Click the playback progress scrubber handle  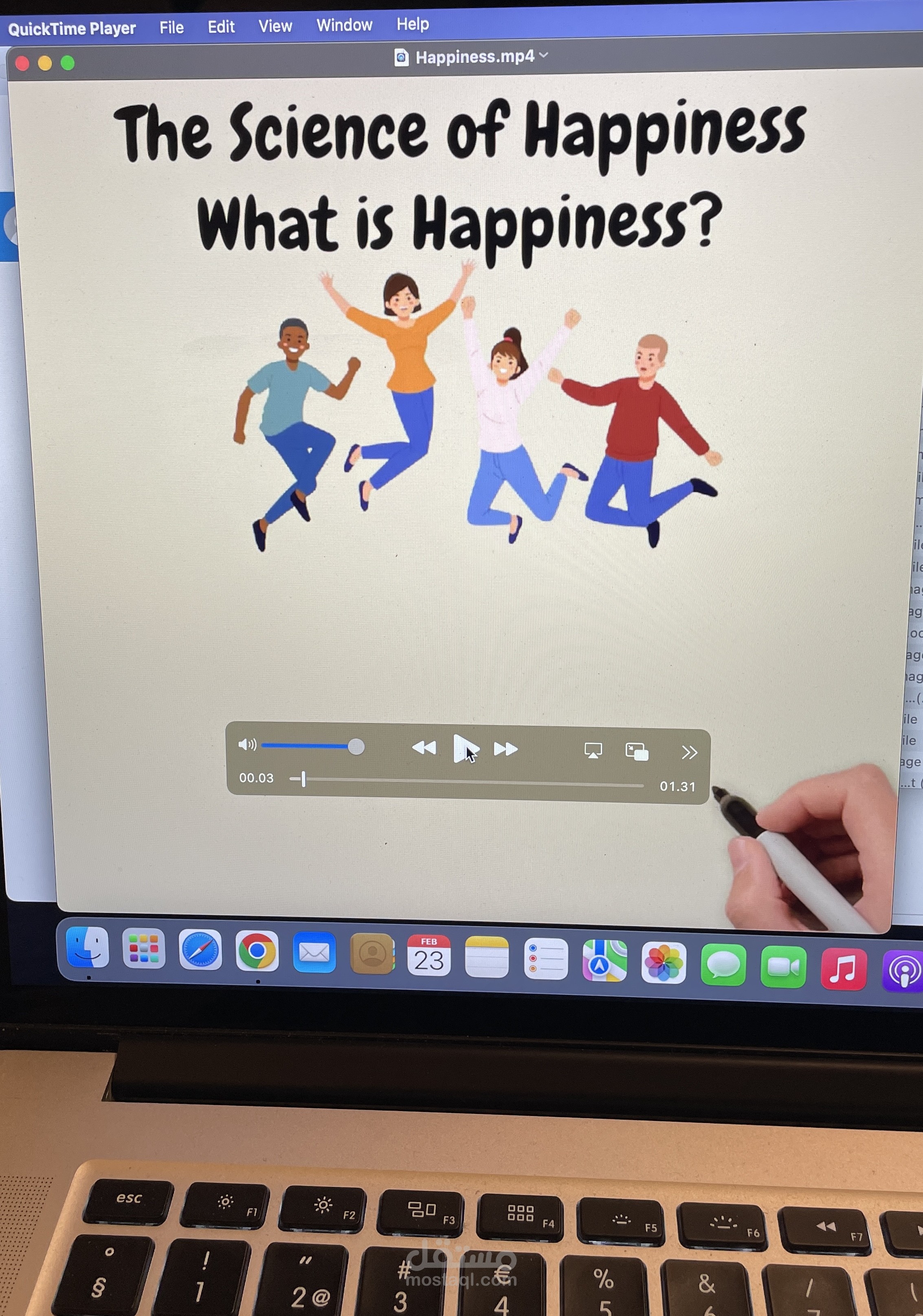303,779
